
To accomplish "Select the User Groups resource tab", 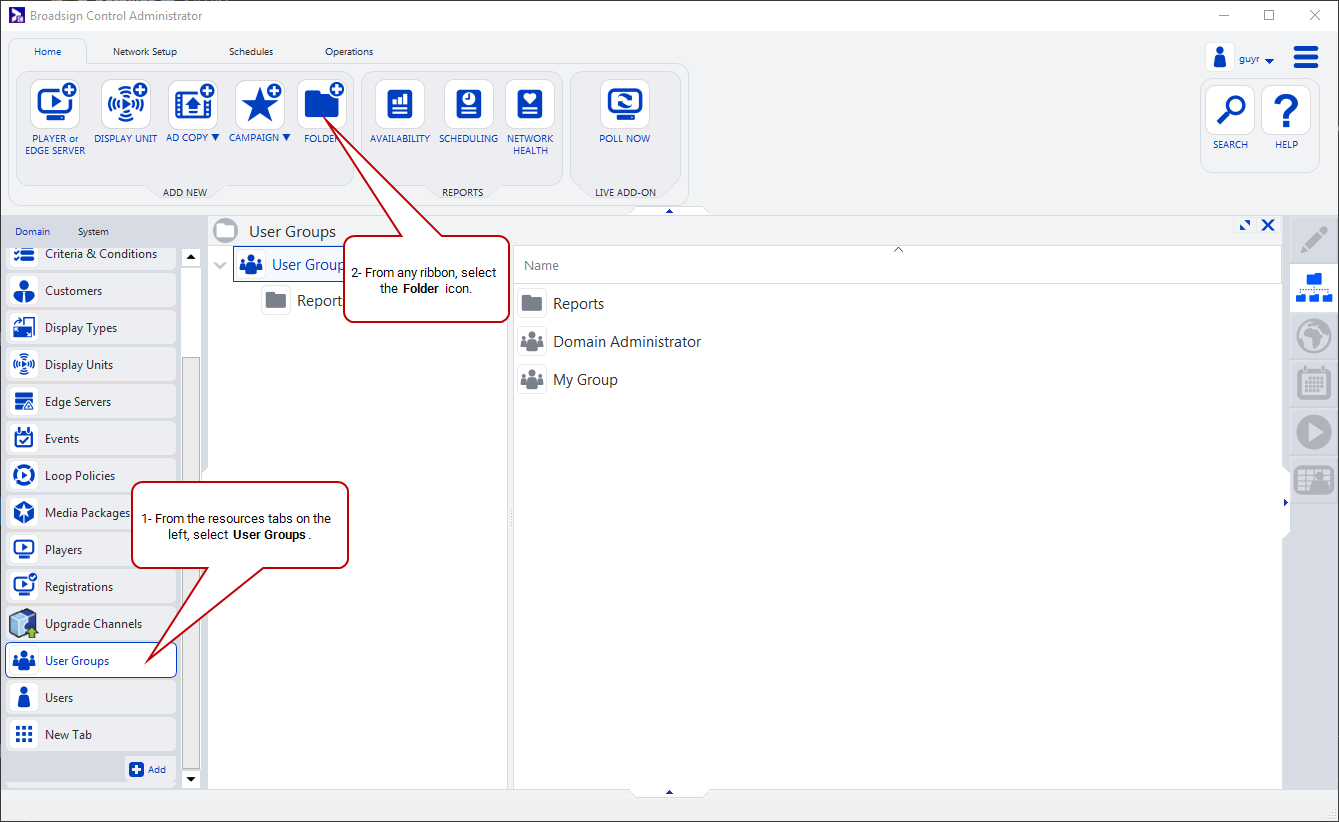I will (91, 661).
